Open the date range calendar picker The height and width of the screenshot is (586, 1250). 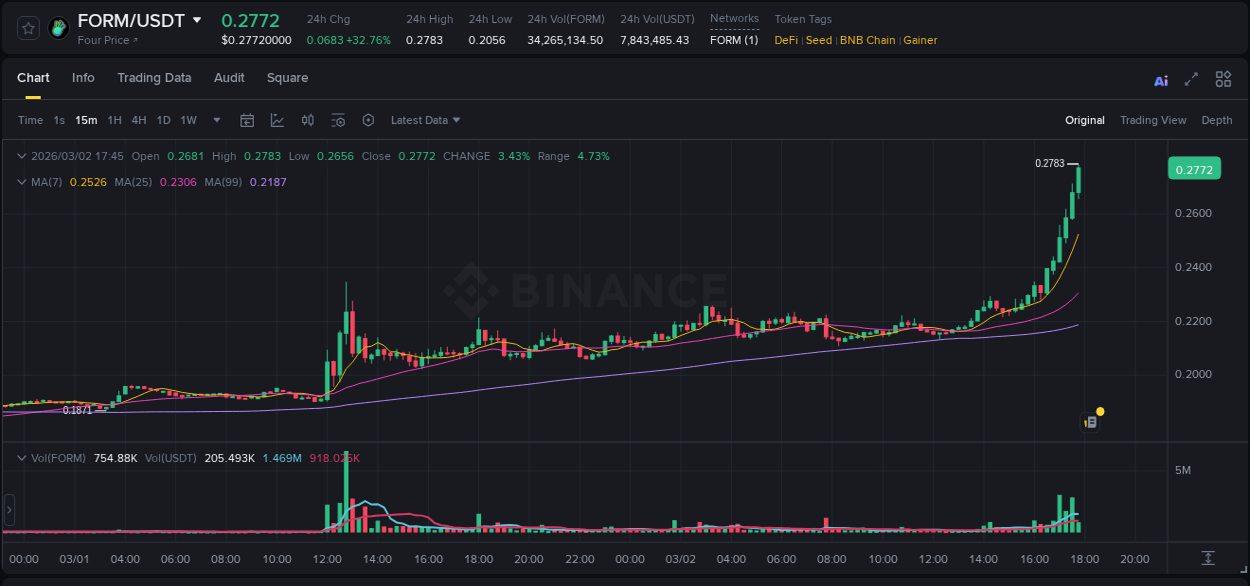(x=247, y=120)
